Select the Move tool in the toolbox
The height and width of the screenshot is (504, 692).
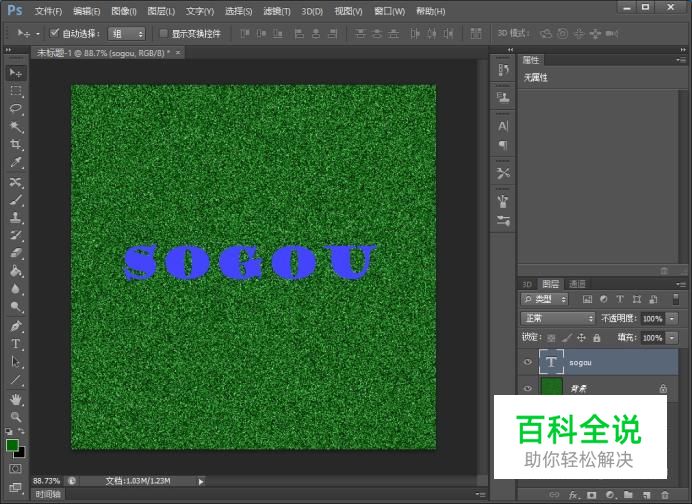[16, 73]
